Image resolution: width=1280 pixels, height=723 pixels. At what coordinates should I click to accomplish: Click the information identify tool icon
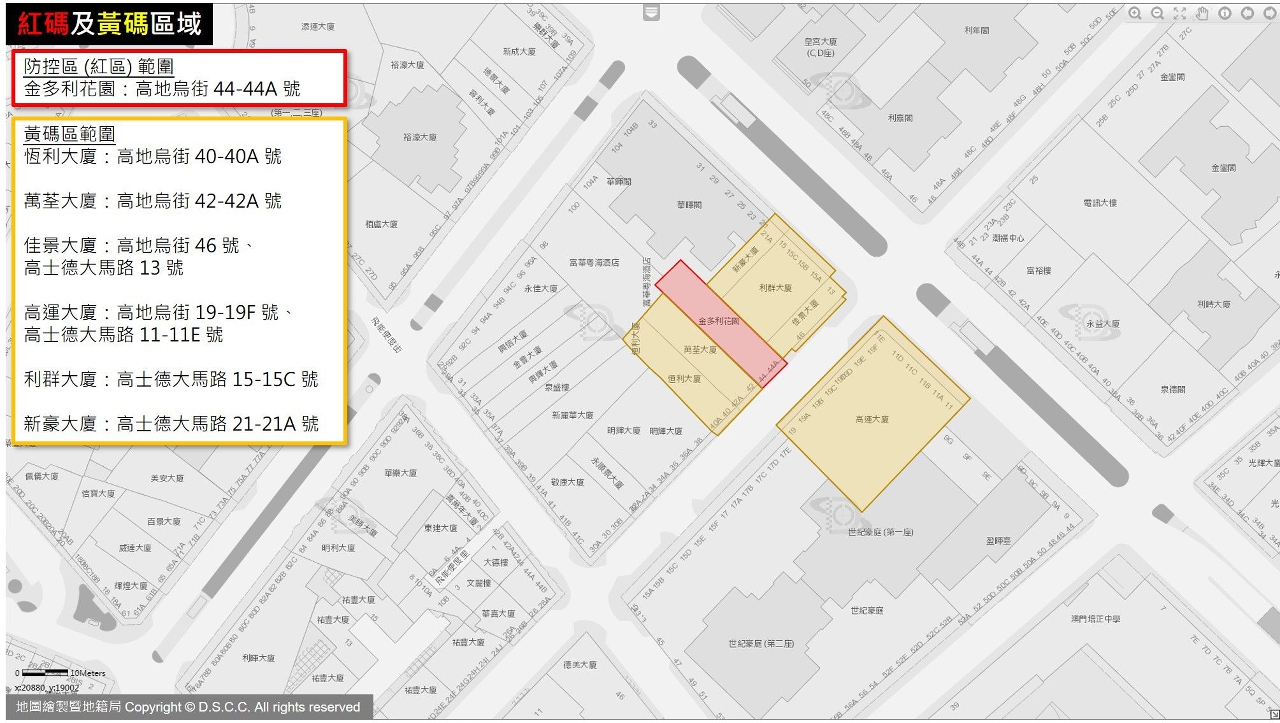click(1225, 13)
